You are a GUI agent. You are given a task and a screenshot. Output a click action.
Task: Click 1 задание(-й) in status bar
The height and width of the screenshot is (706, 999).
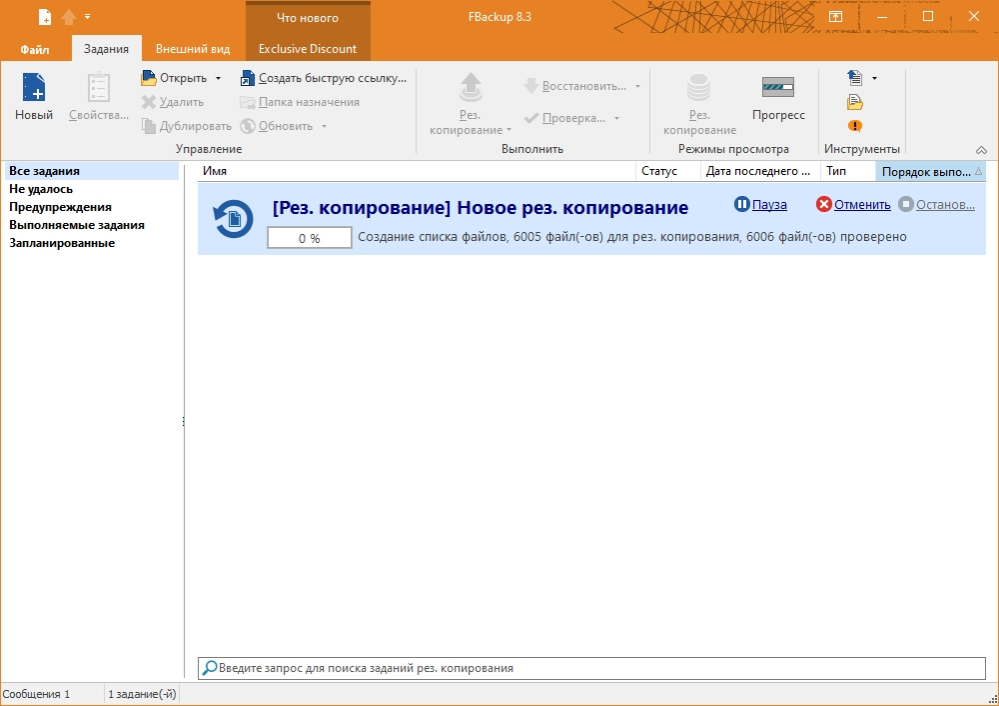[142, 694]
